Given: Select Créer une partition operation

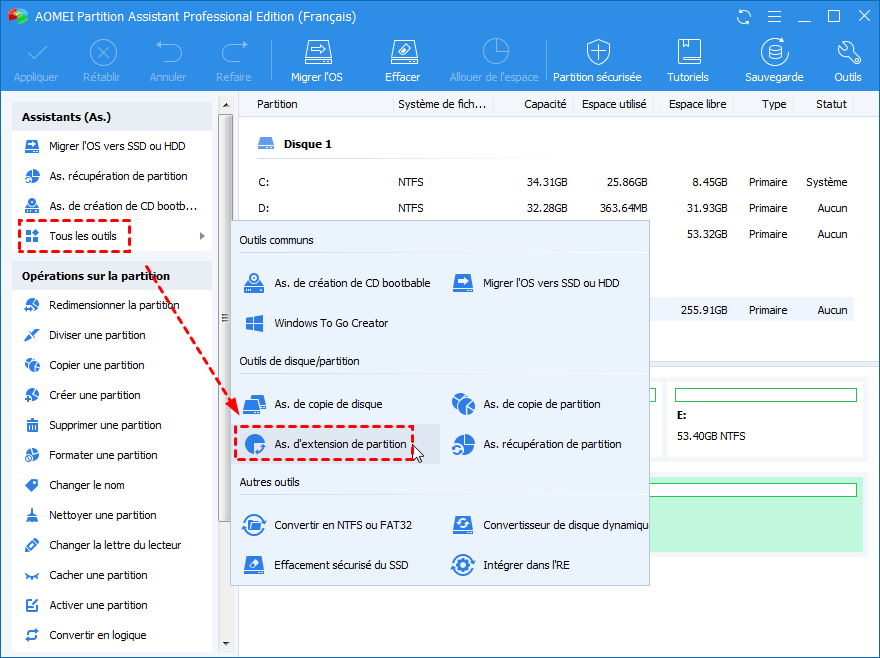Looking at the screenshot, I should [112, 395].
